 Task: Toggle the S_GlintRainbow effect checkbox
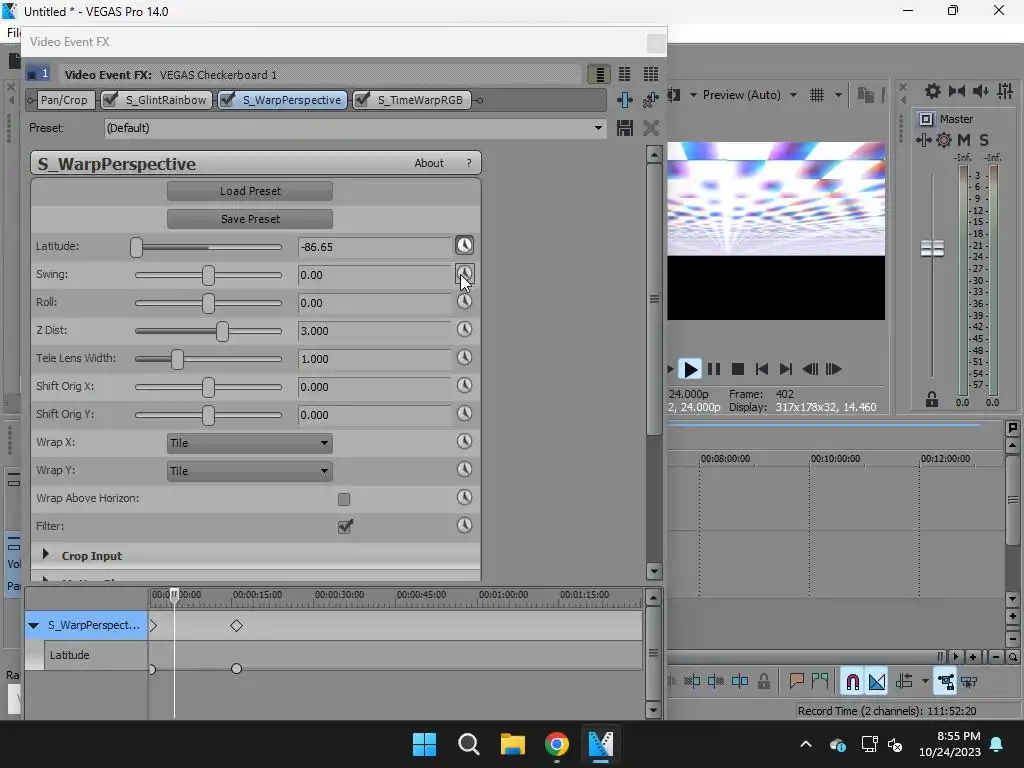click(x=110, y=99)
